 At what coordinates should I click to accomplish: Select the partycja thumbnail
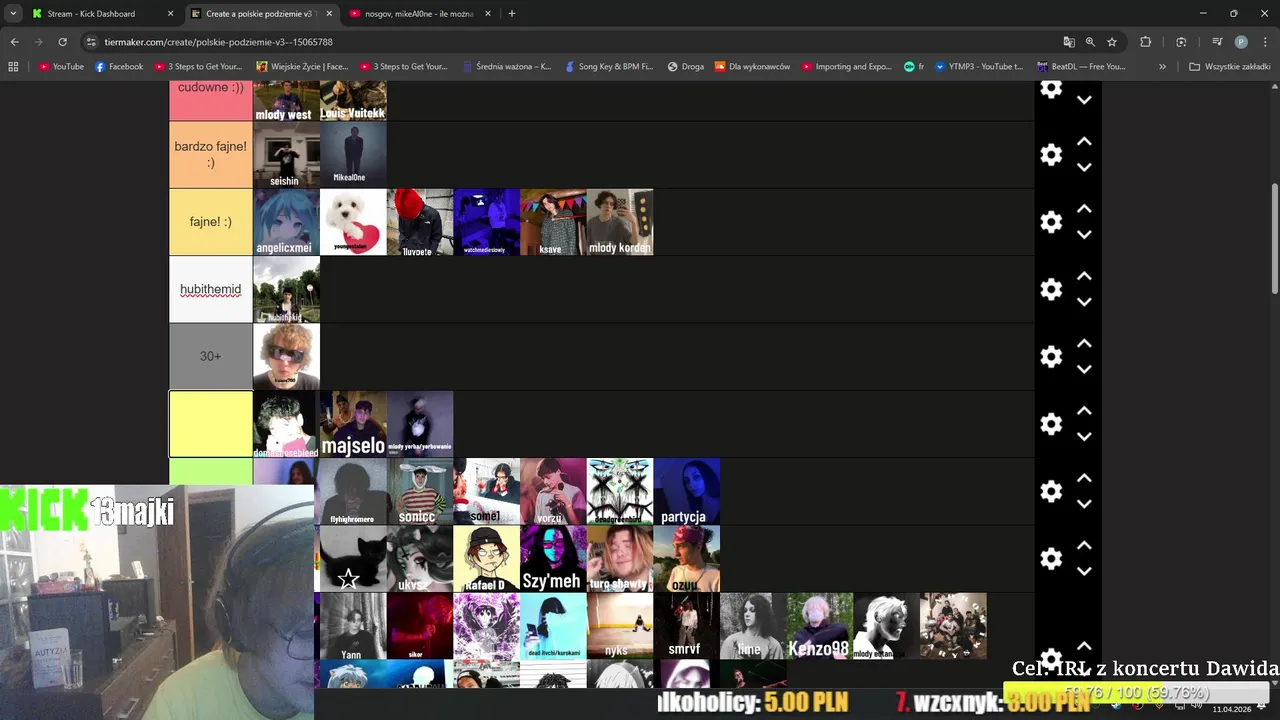[x=687, y=491]
